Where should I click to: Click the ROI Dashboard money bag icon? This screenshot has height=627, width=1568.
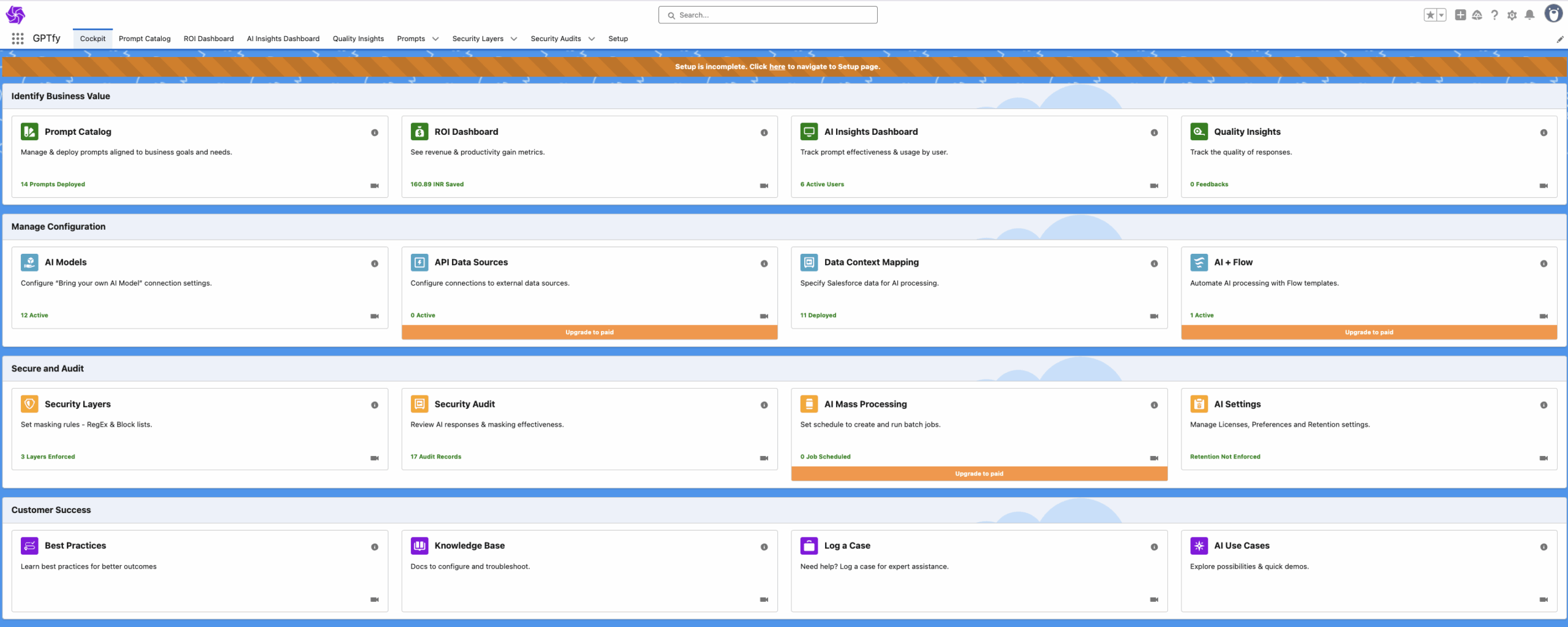tap(420, 131)
